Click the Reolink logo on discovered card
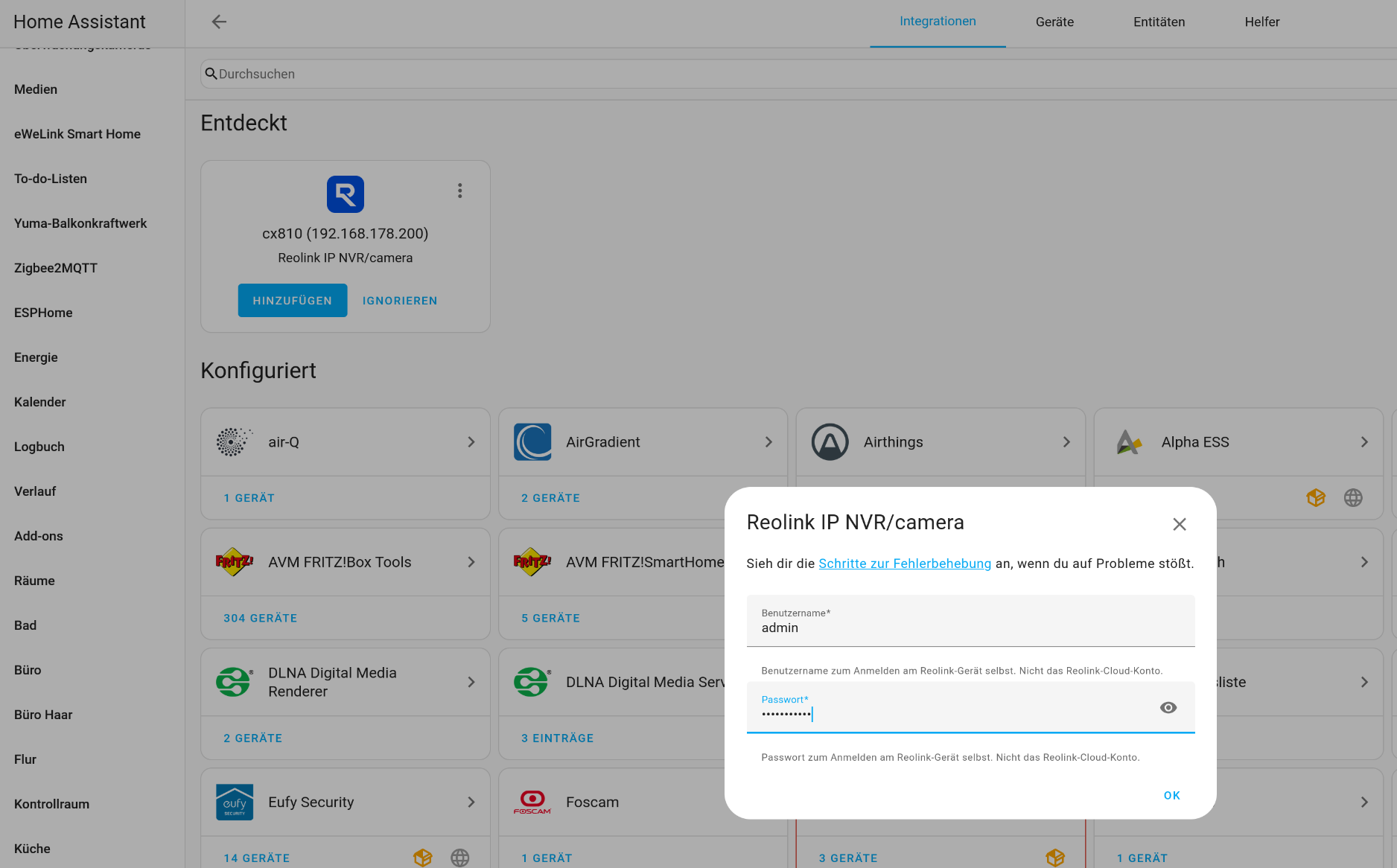This screenshot has height=868, width=1397. tap(346, 194)
